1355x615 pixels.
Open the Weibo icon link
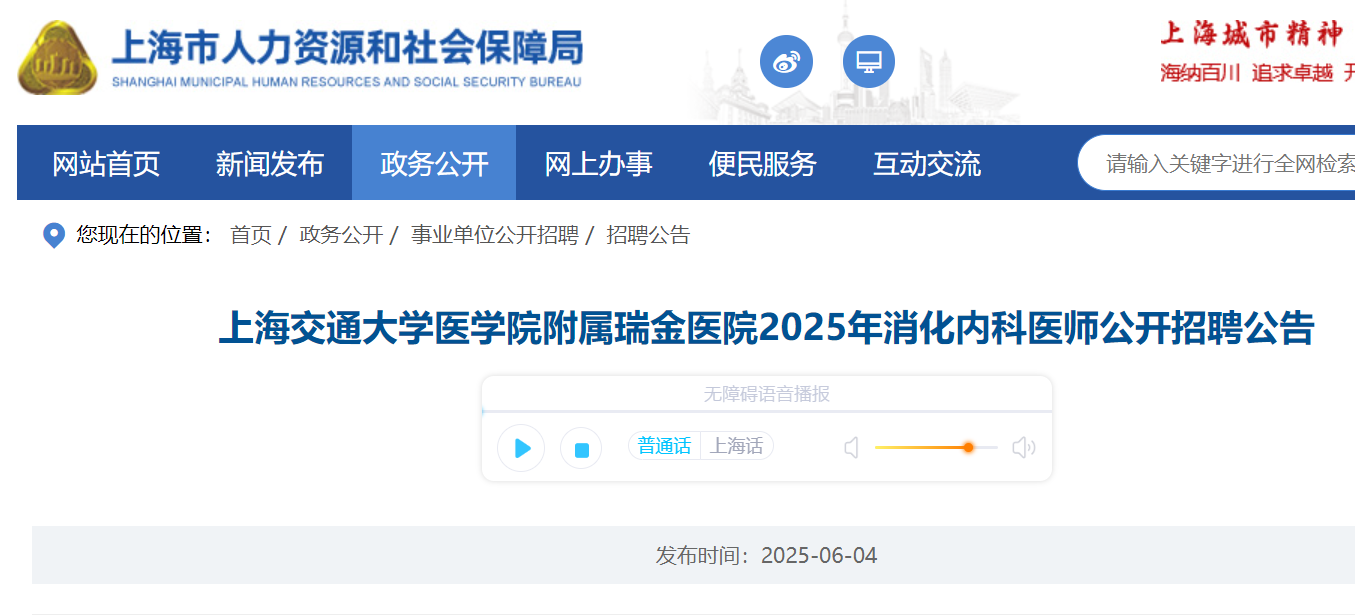click(786, 62)
